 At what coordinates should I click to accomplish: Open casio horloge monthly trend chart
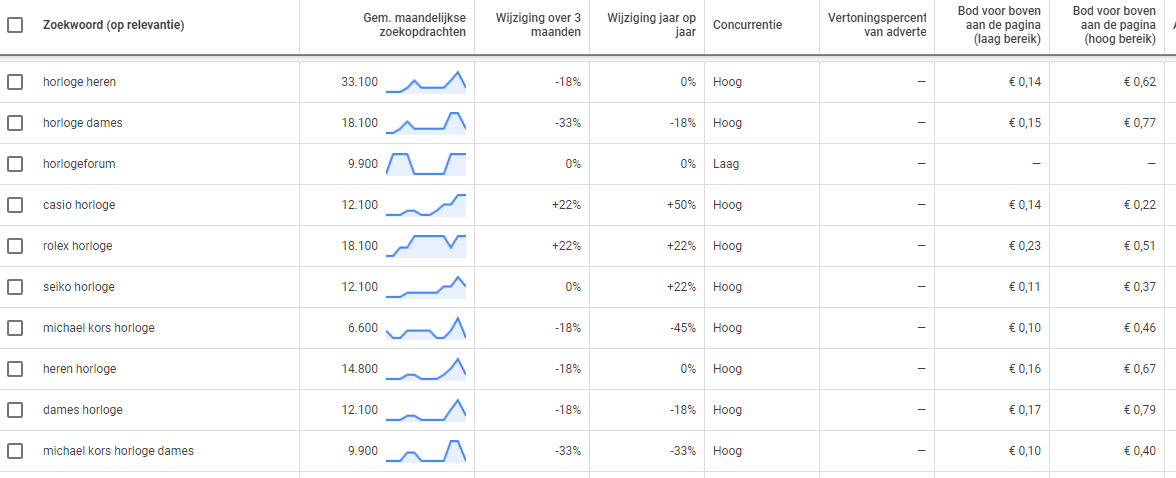[x=426, y=205]
